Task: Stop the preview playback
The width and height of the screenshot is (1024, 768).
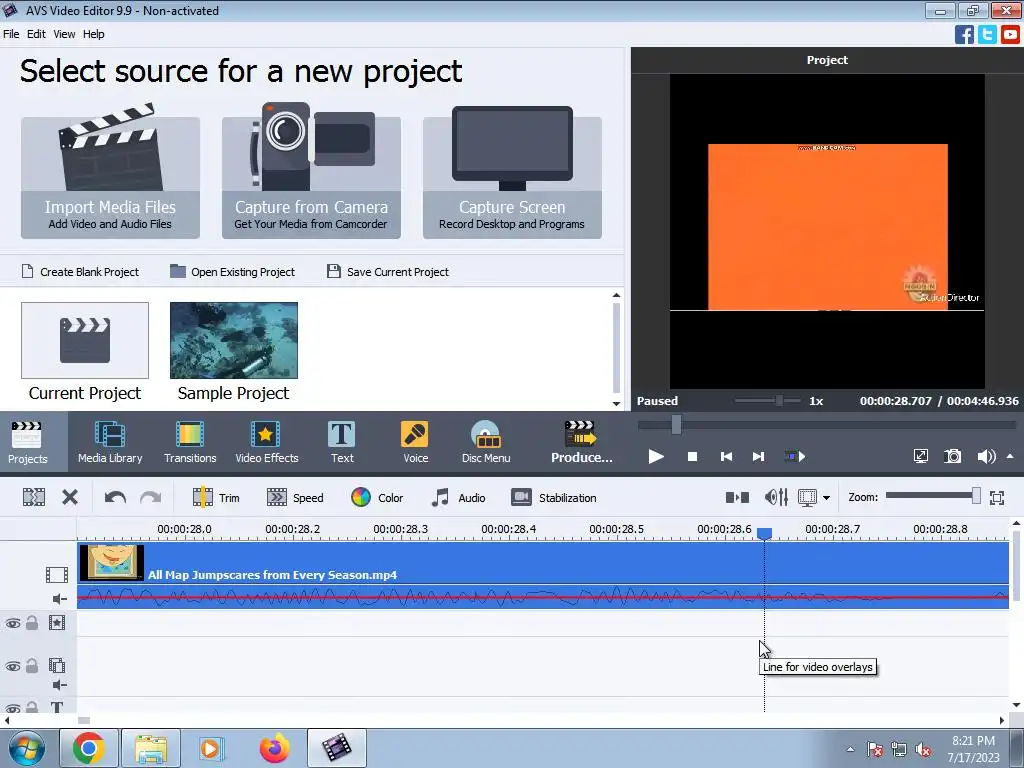Action: click(x=692, y=456)
